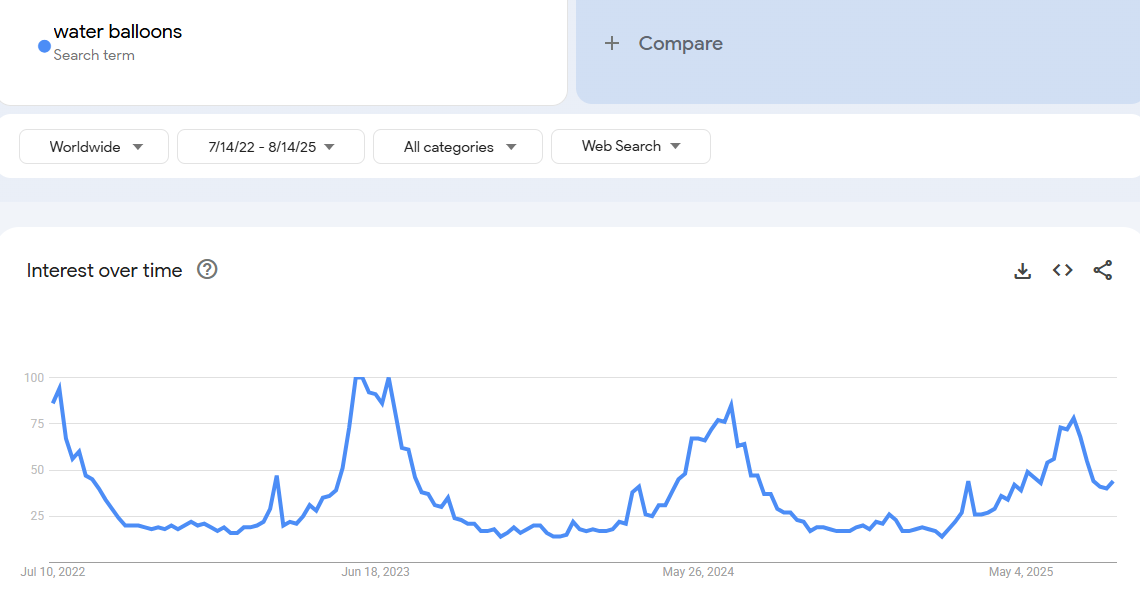Expand the All categories dropdown
This screenshot has height=616, width=1140.
[458, 146]
